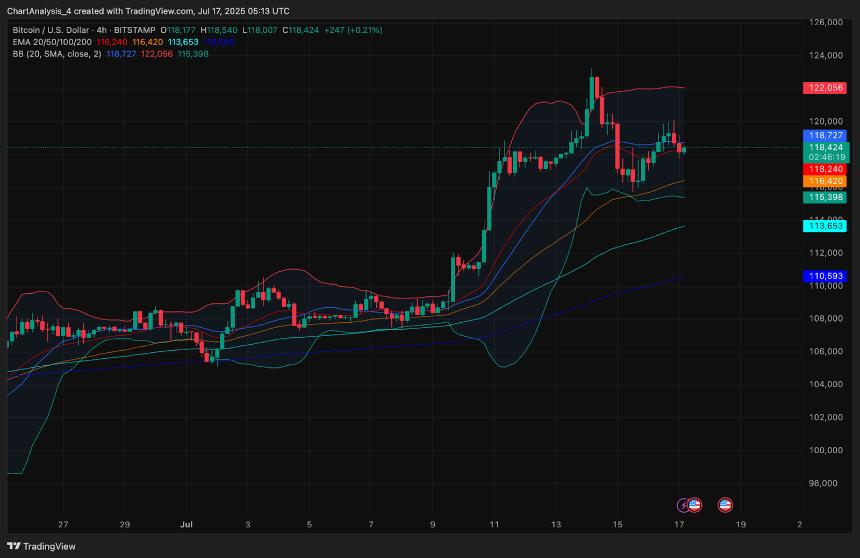Click the Jul label on the time axis

pyautogui.click(x=187, y=523)
